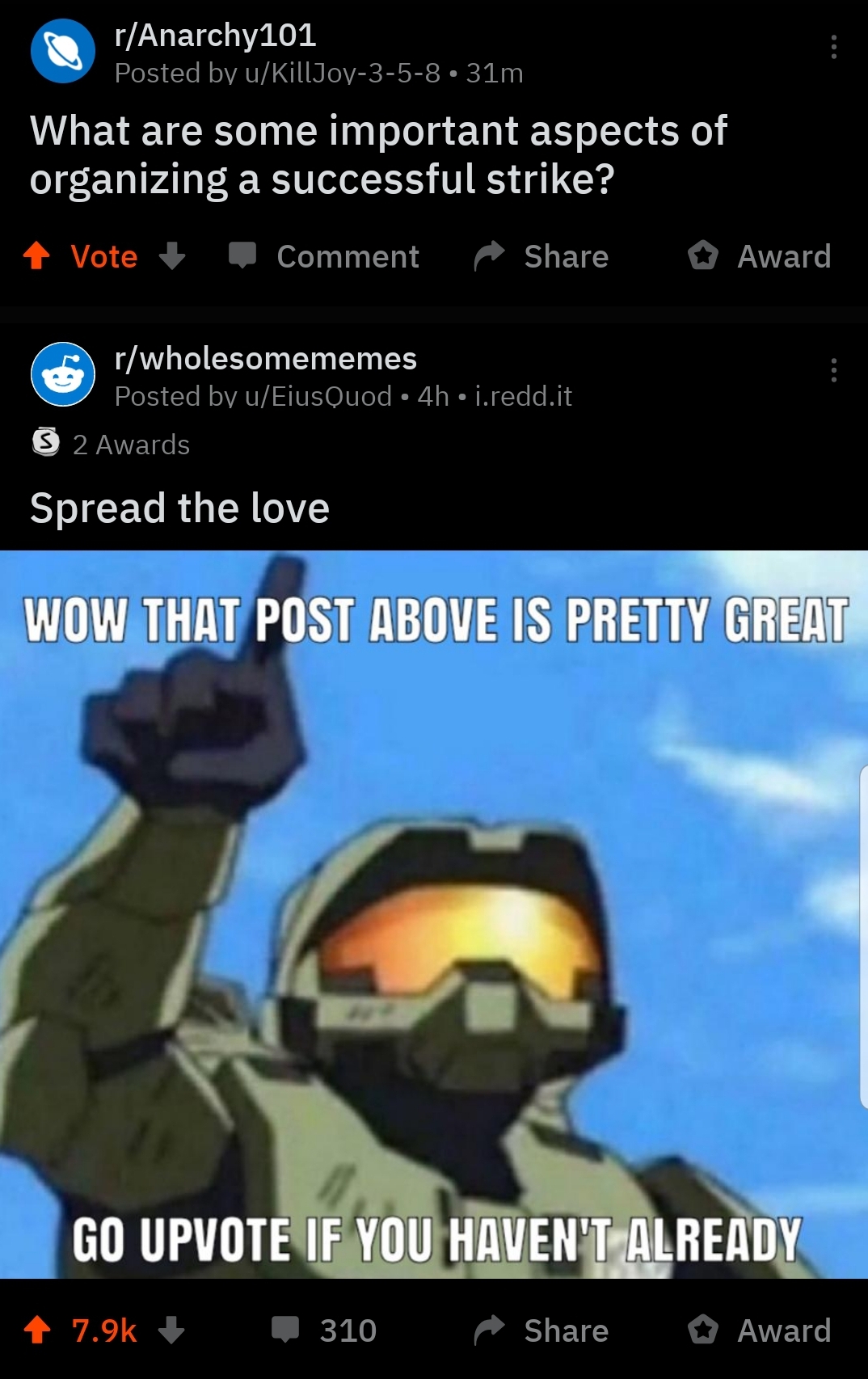Image resolution: width=868 pixels, height=1379 pixels.
Task: Downvote the Spread the love post
Action: (x=171, y=1330)
